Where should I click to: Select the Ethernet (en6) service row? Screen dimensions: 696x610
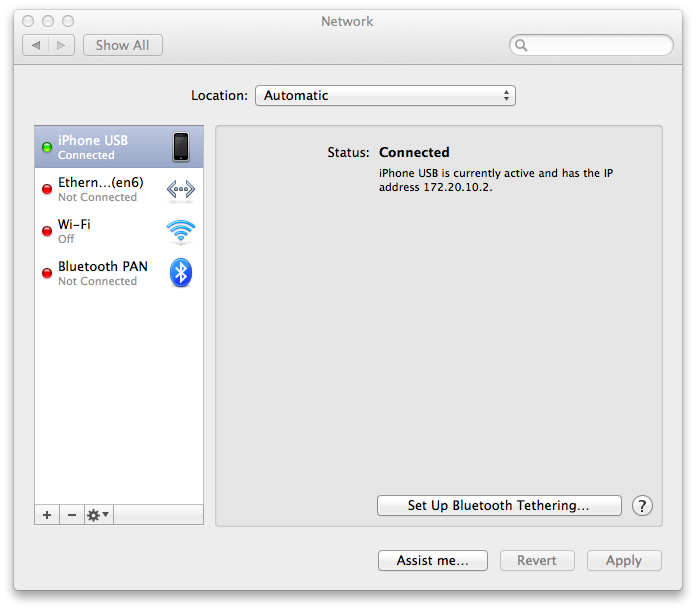(119, 189)
